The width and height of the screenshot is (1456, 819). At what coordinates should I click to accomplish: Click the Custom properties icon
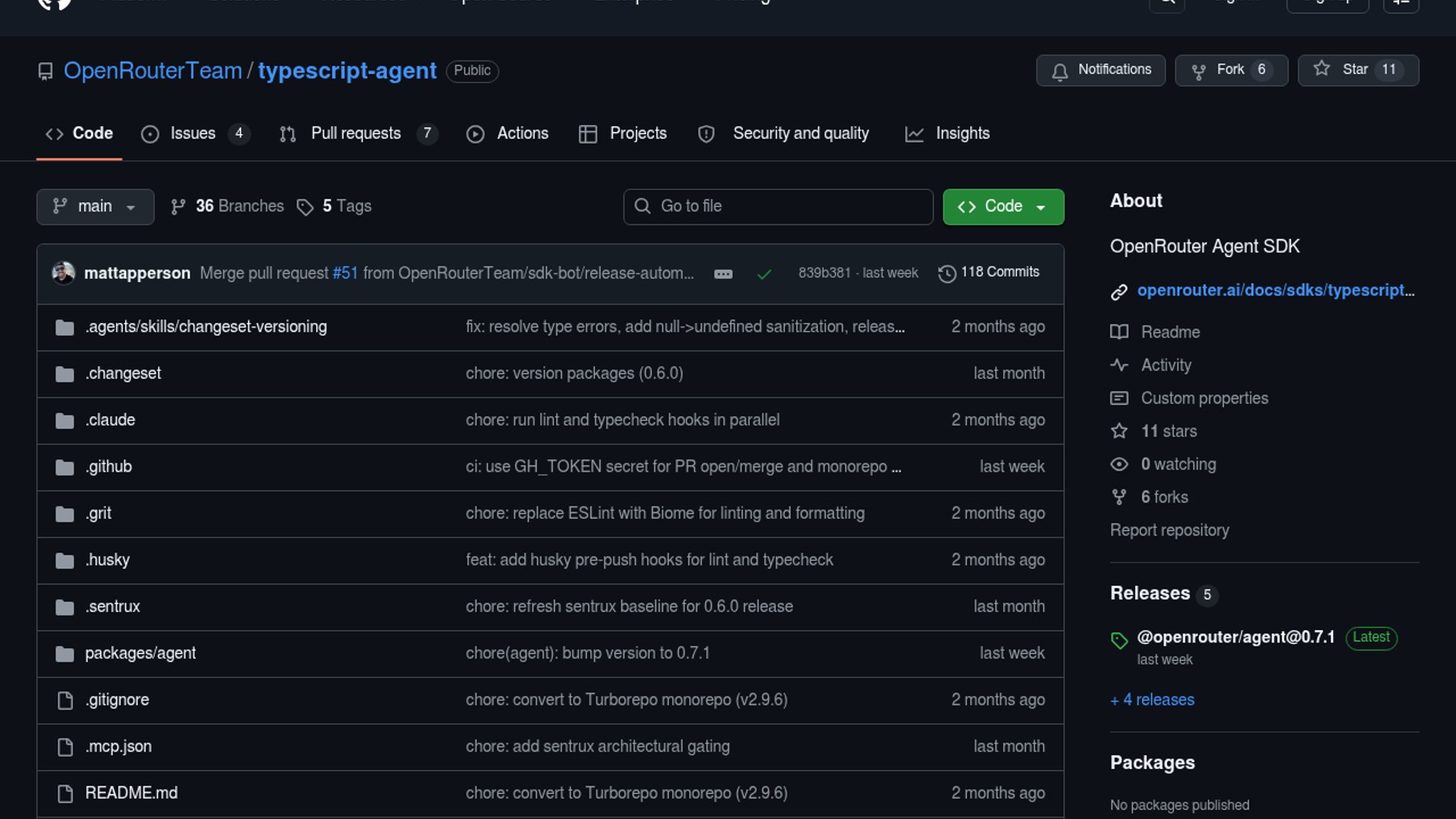(1119, 398)
